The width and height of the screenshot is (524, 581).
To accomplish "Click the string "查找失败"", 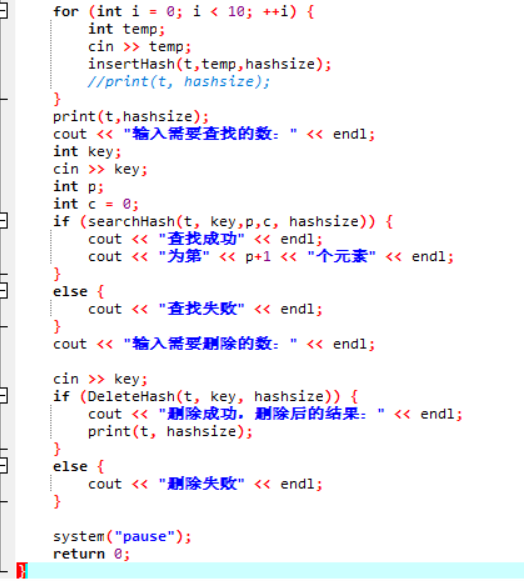I will [202, 309].
